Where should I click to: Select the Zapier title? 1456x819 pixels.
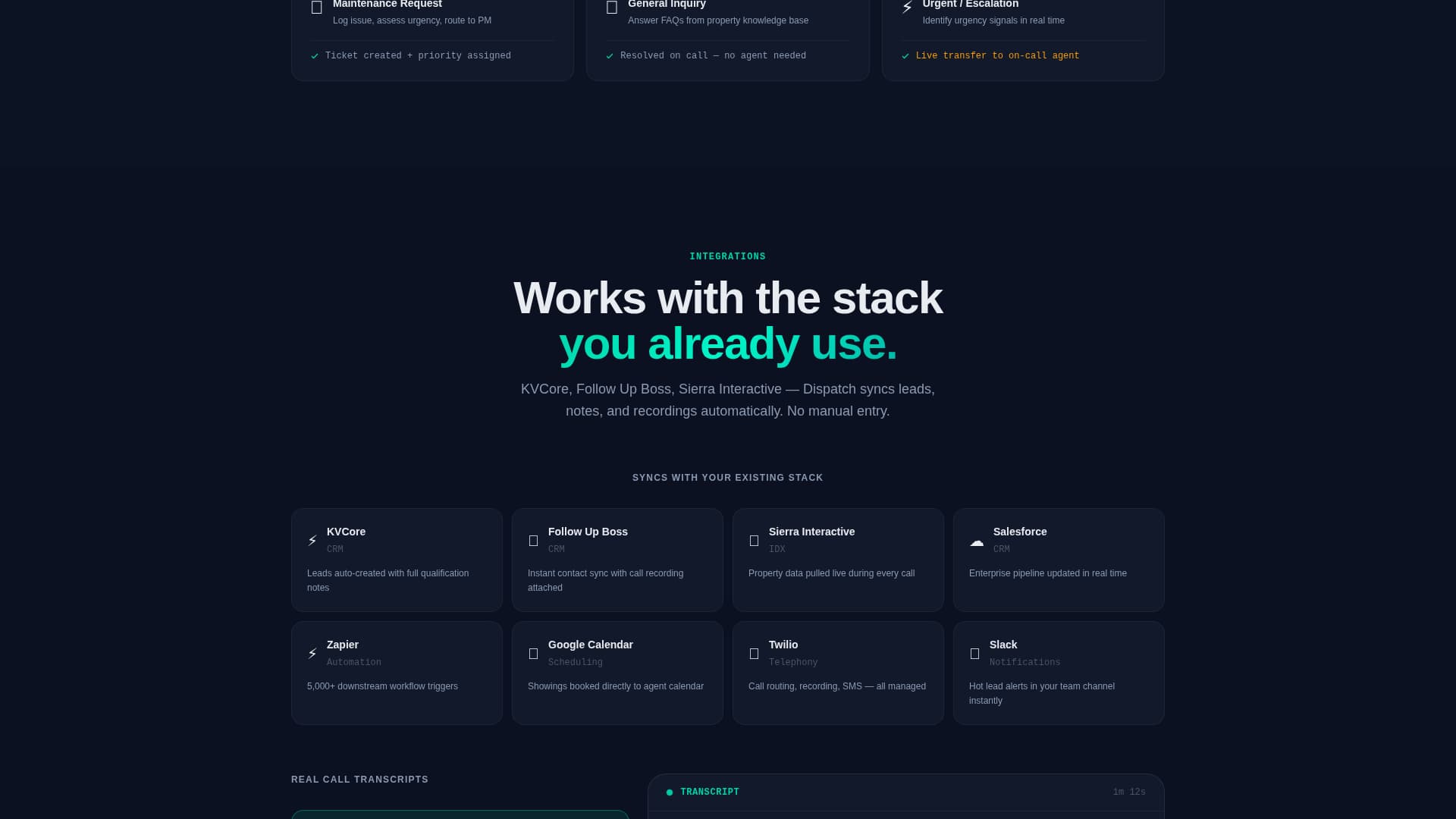[343, 645]
